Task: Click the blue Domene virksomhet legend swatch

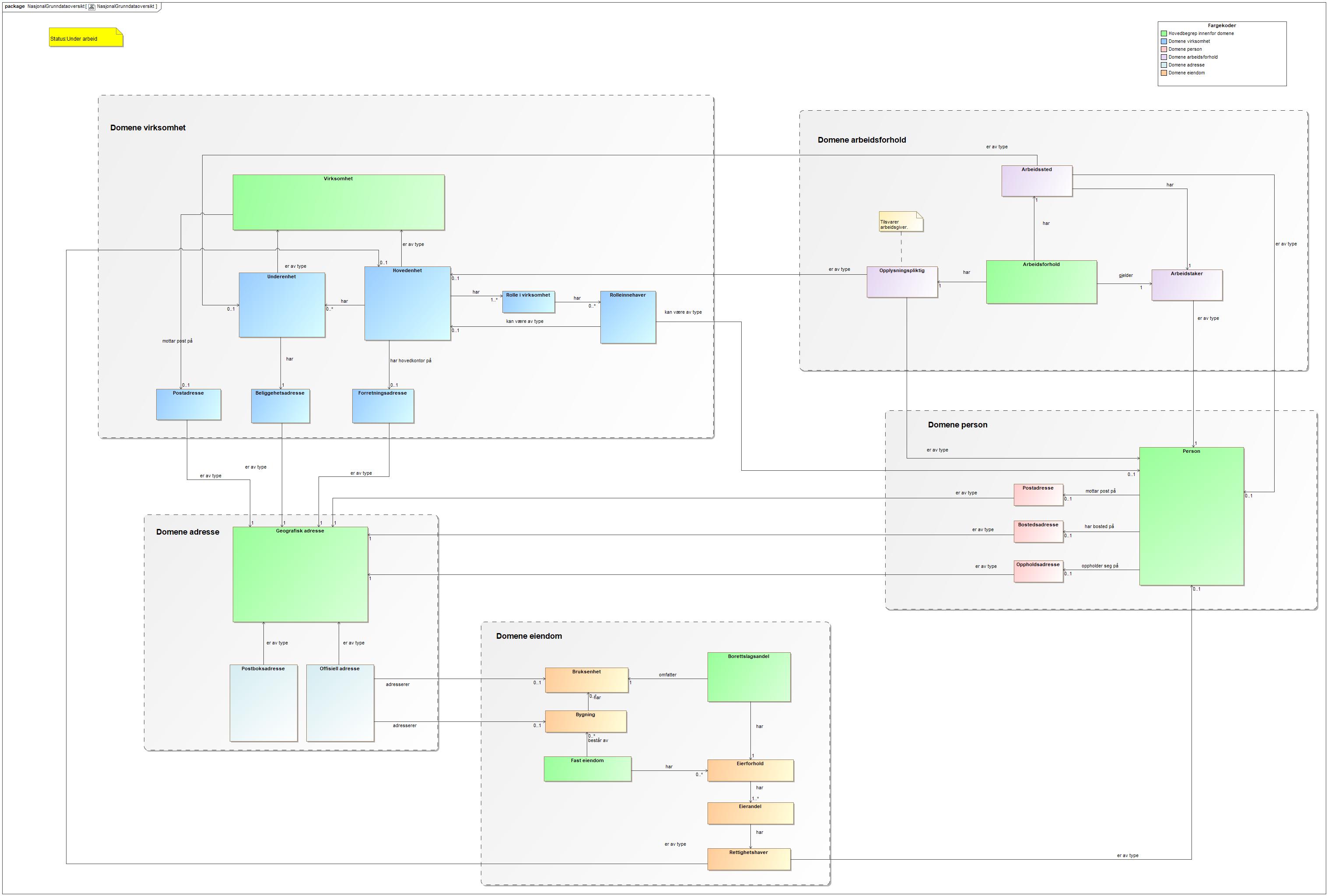Action: pos(1163,42)
